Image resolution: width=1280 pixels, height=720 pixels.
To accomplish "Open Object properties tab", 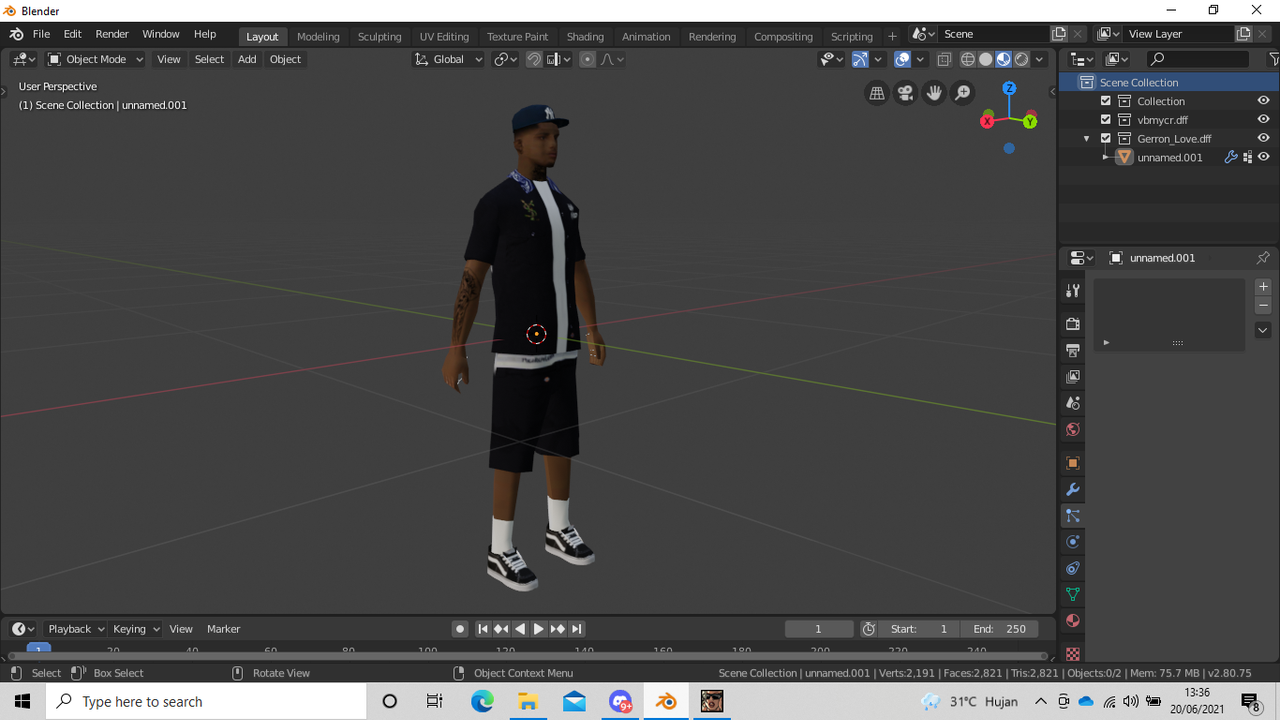I will (1073, 463).
